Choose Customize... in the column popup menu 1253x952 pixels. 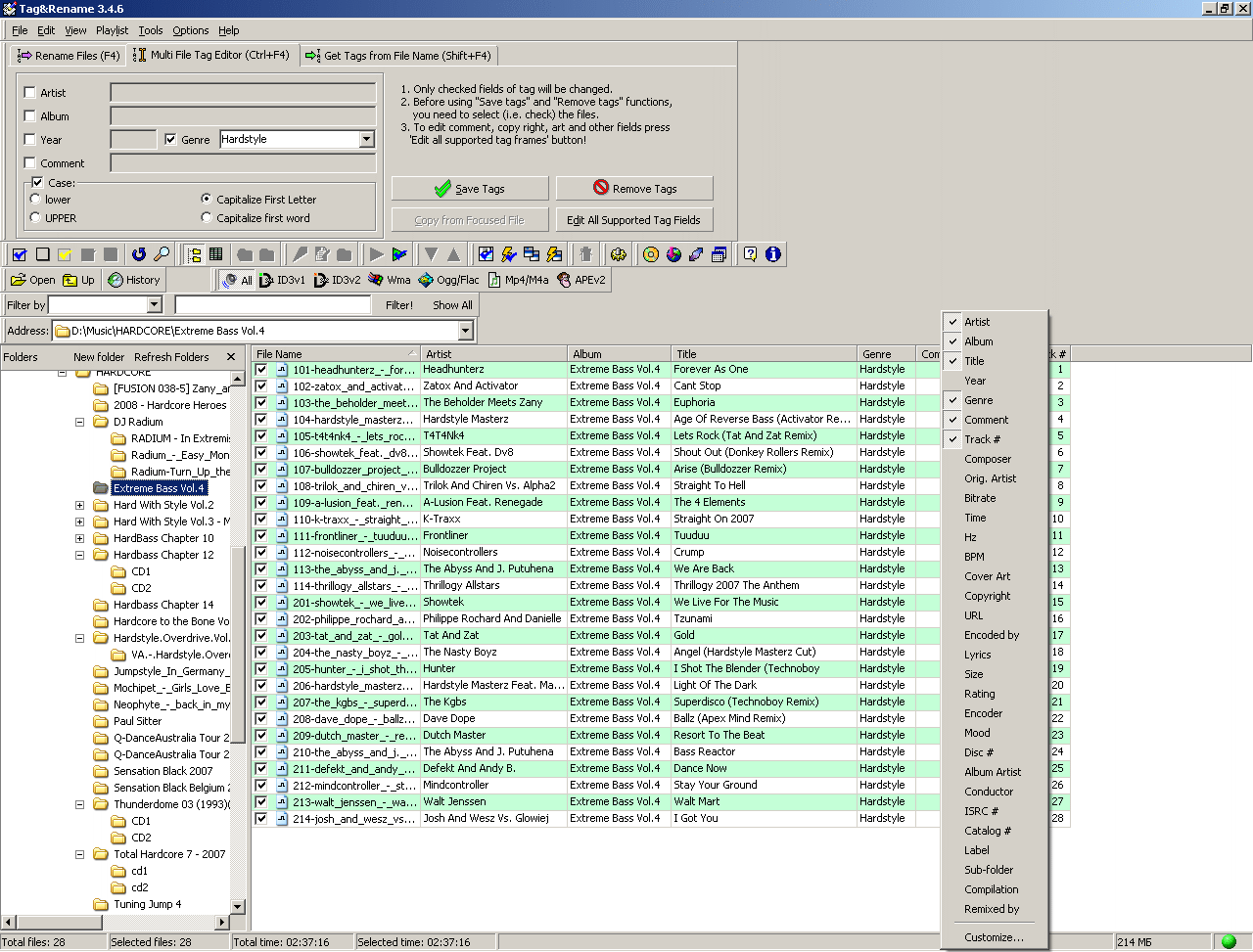pos(995,937)
